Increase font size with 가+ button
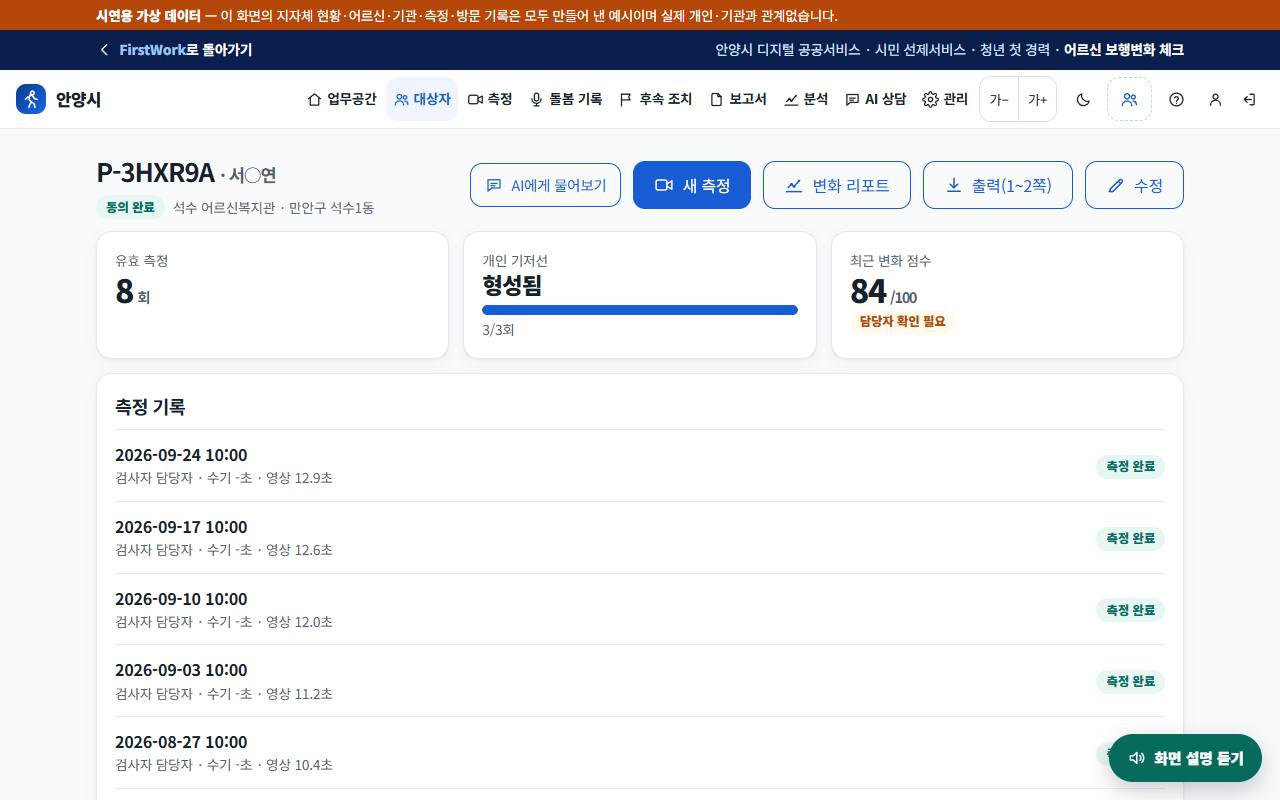Screen dimensions: 1280x800 [1037, 99]
